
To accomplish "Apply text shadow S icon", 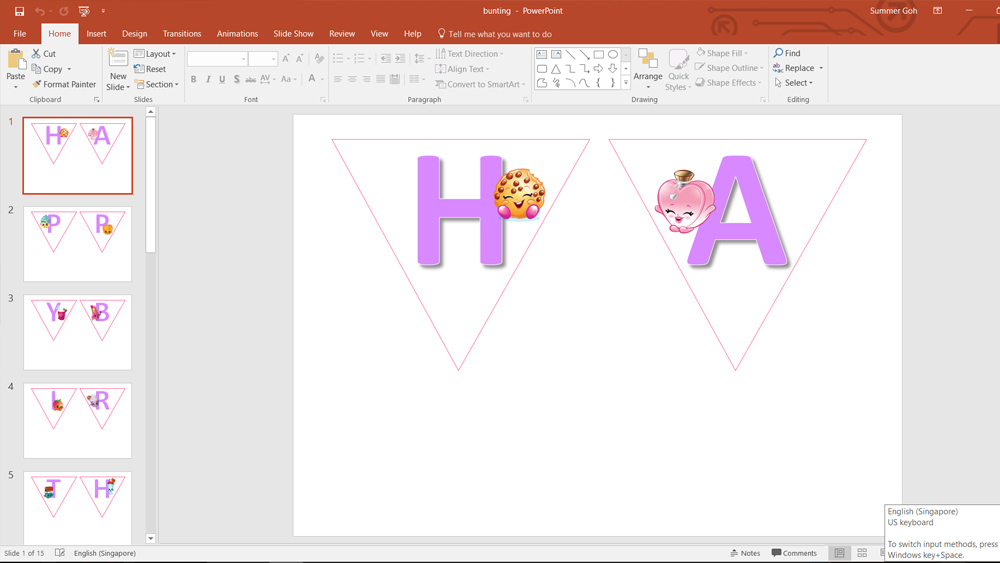I will point(237,79).
